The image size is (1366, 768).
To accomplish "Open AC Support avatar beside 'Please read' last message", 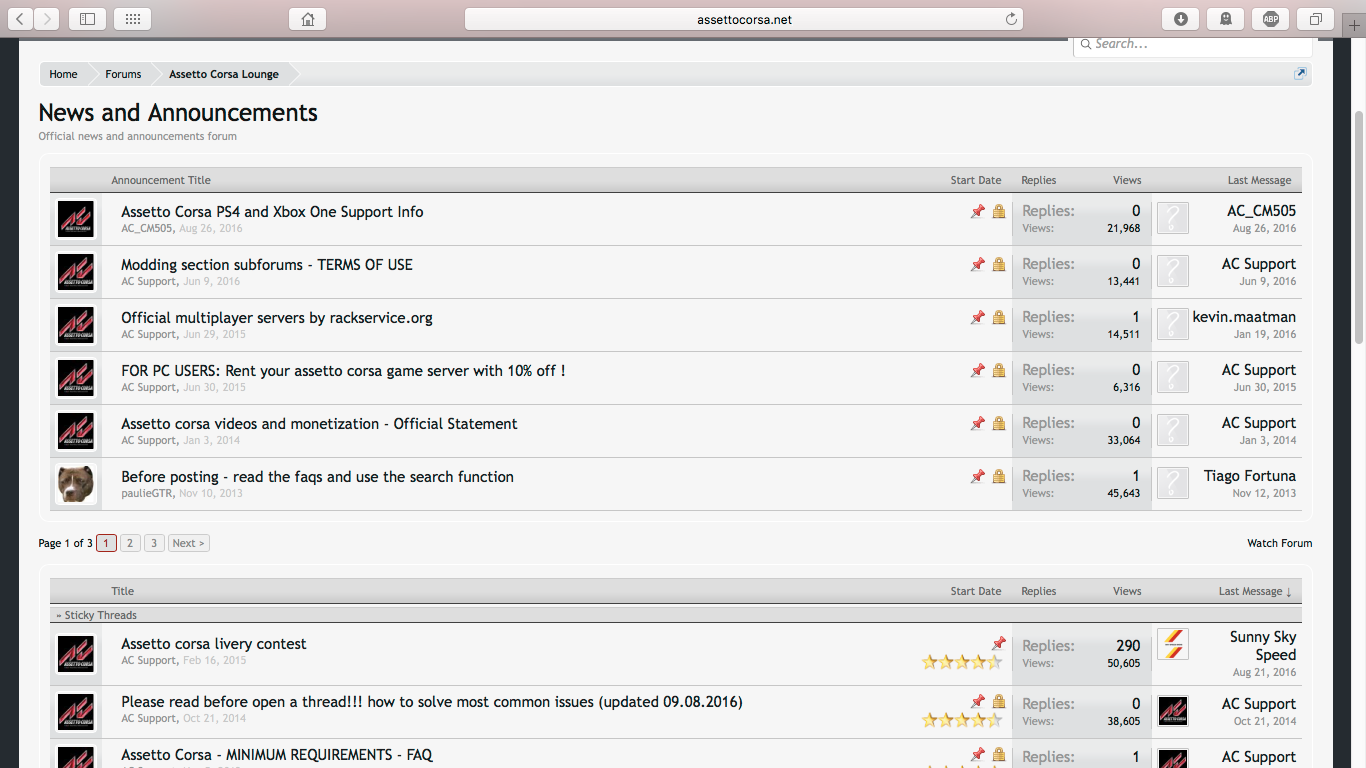I will pyautogui.click(x=1173, y=711).
